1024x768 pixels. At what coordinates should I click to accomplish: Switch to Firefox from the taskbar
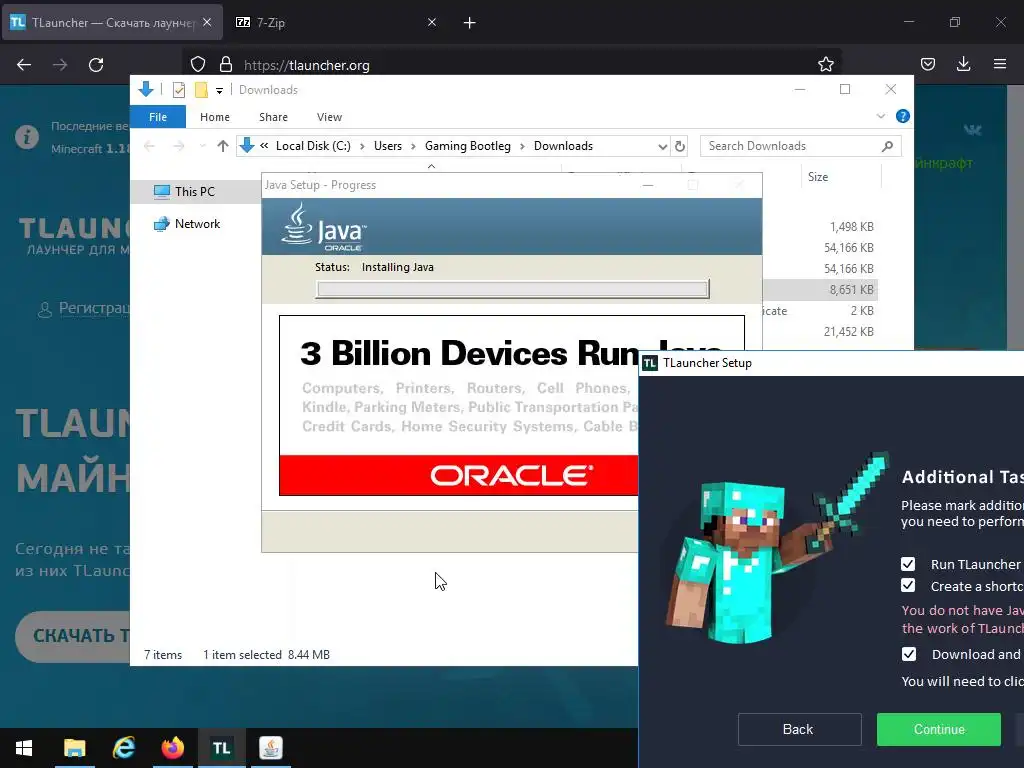172,748
